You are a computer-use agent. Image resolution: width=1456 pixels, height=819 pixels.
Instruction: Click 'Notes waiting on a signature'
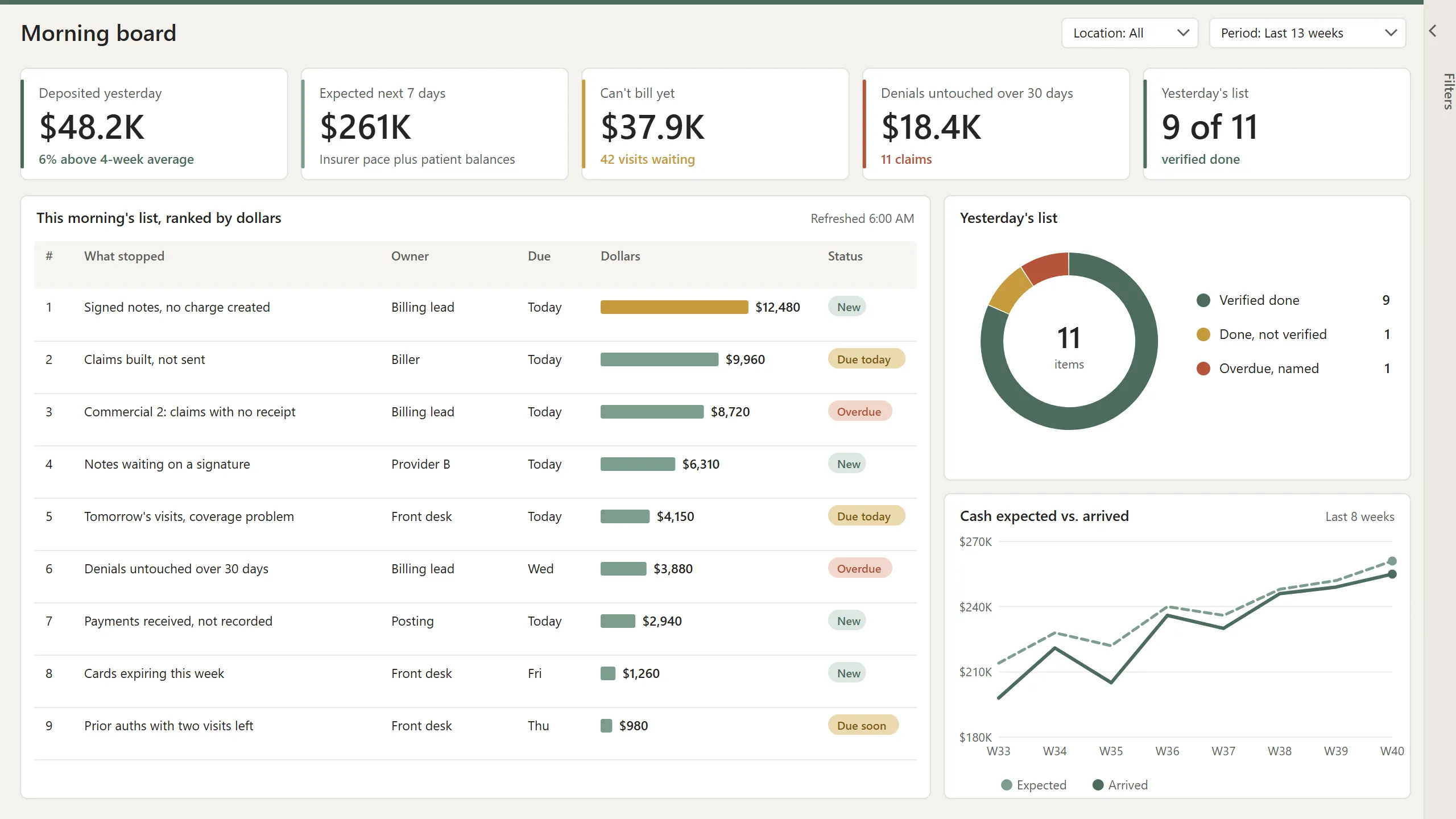167,464
